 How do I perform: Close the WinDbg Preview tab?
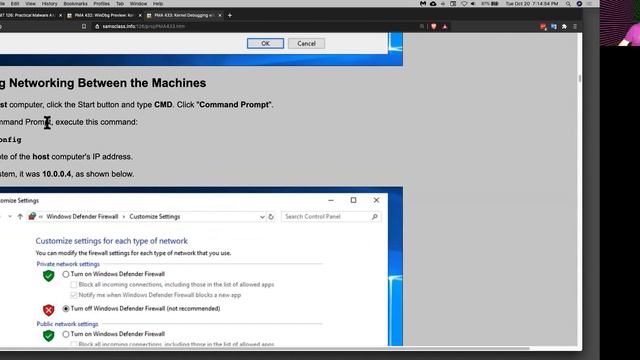tap(140, 15)
